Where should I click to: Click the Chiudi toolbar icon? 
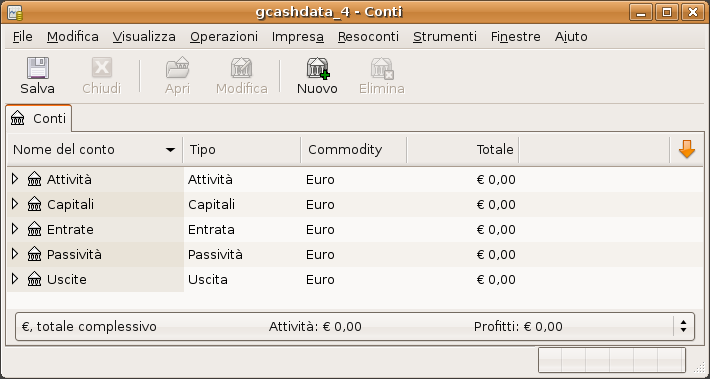[102, 68]
